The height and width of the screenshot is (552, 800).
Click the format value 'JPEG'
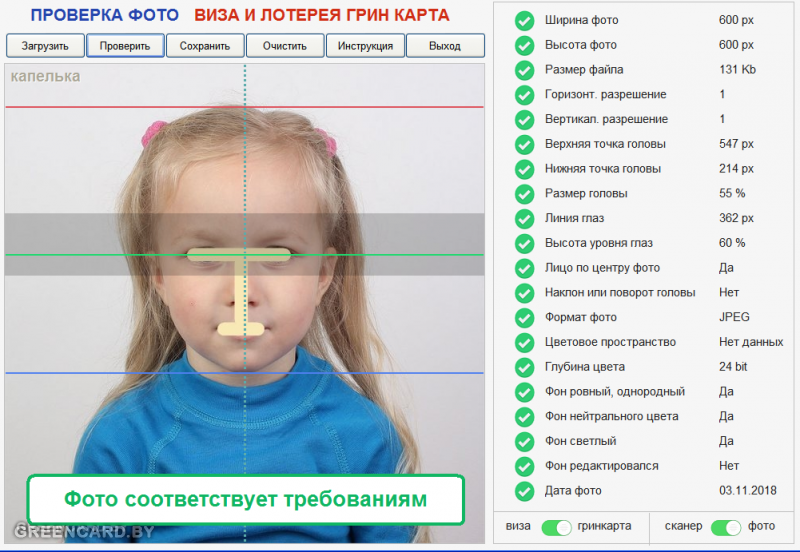tap(734, 317)
